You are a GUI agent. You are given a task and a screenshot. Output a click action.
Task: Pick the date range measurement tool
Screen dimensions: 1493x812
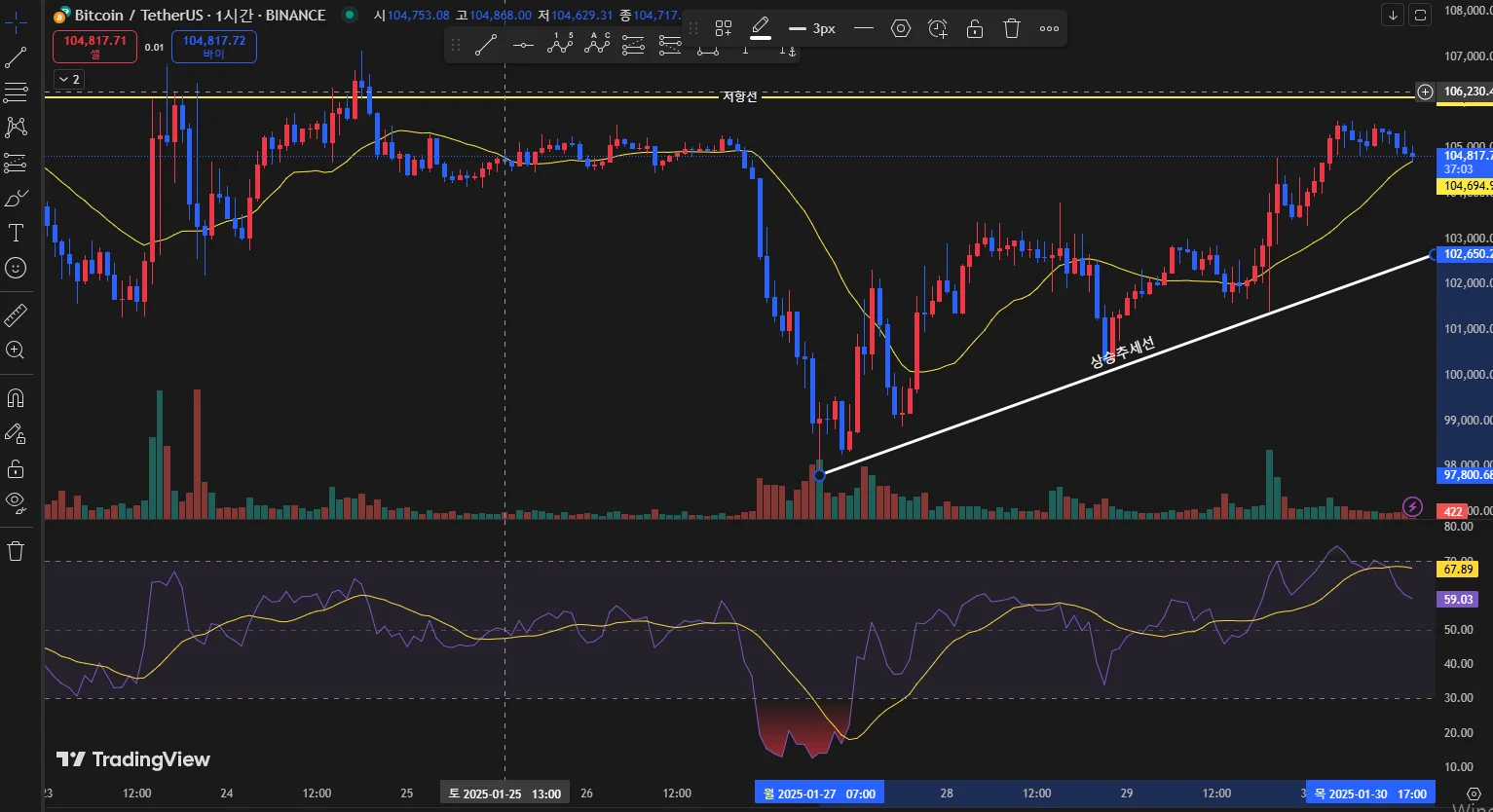[708, 49]
